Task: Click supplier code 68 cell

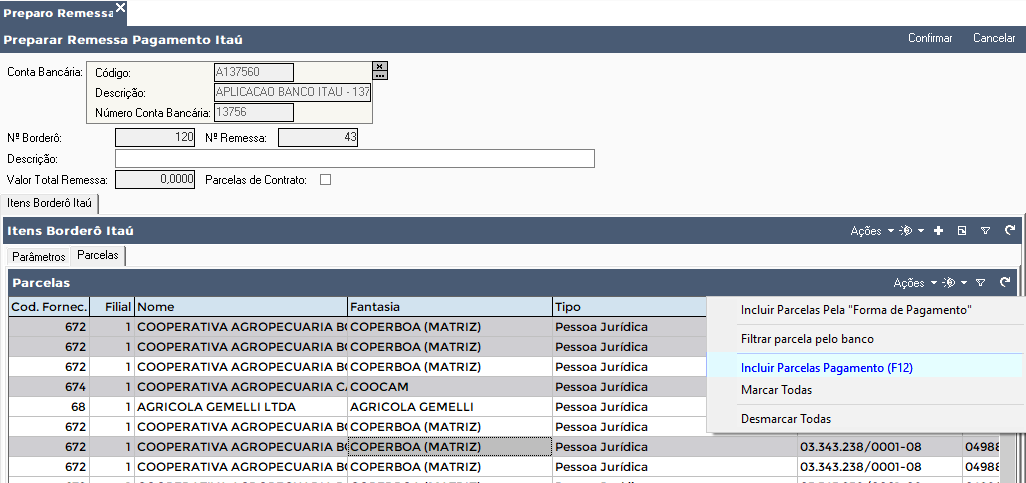Action: coord(49,407)
